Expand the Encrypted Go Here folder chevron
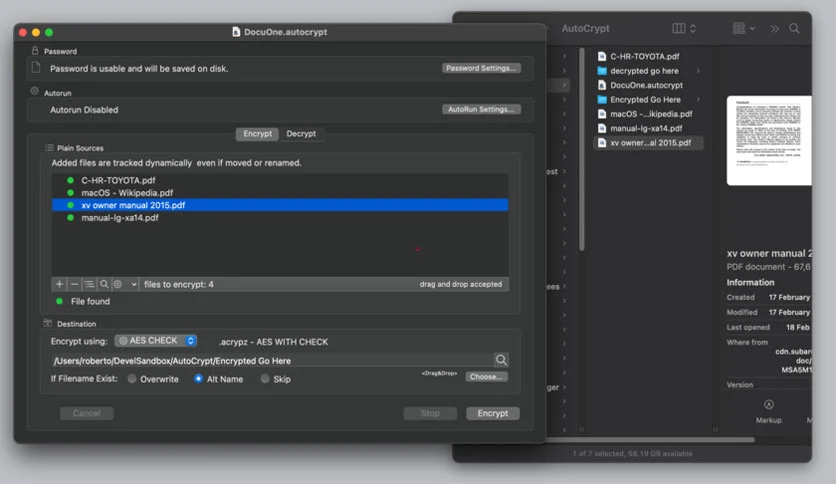The height and width of the screenshot is (484, 836). [698, 100]
